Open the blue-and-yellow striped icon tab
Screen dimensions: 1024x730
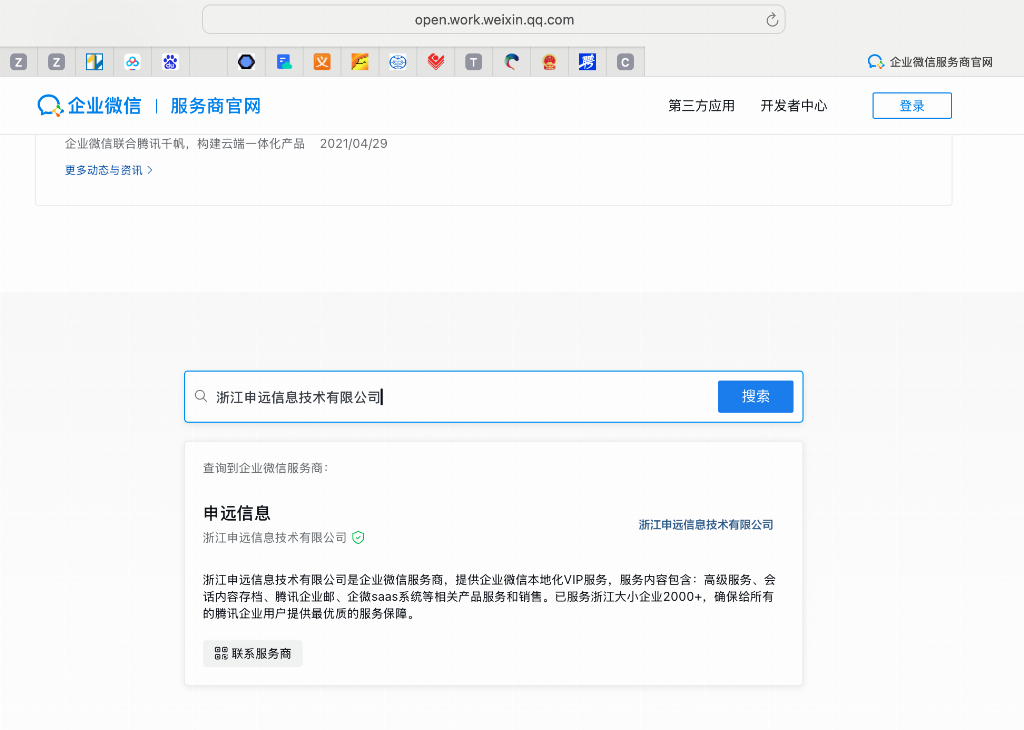pos(95,62)
